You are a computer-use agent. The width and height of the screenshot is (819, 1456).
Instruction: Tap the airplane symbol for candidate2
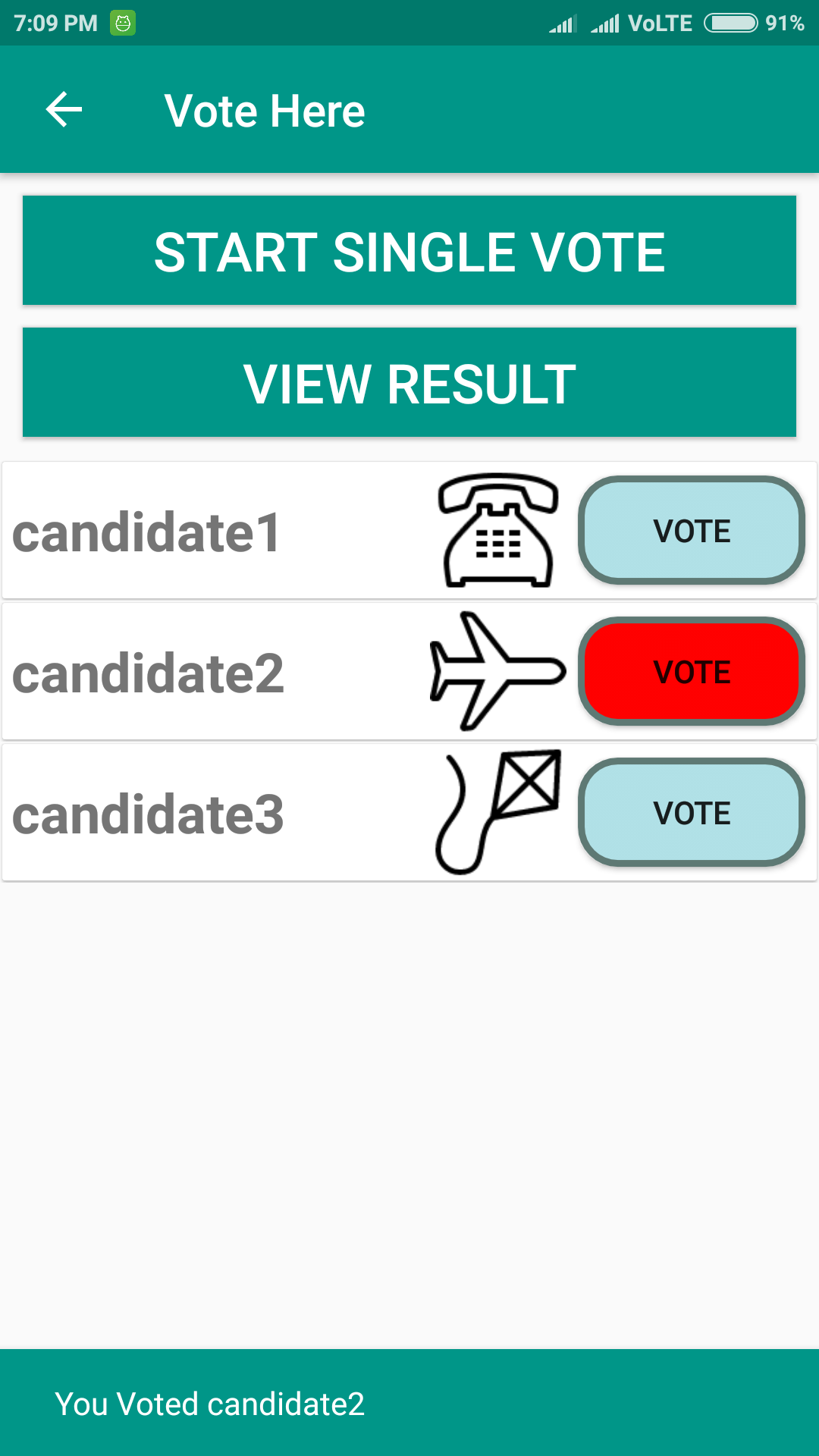point(497,671)
